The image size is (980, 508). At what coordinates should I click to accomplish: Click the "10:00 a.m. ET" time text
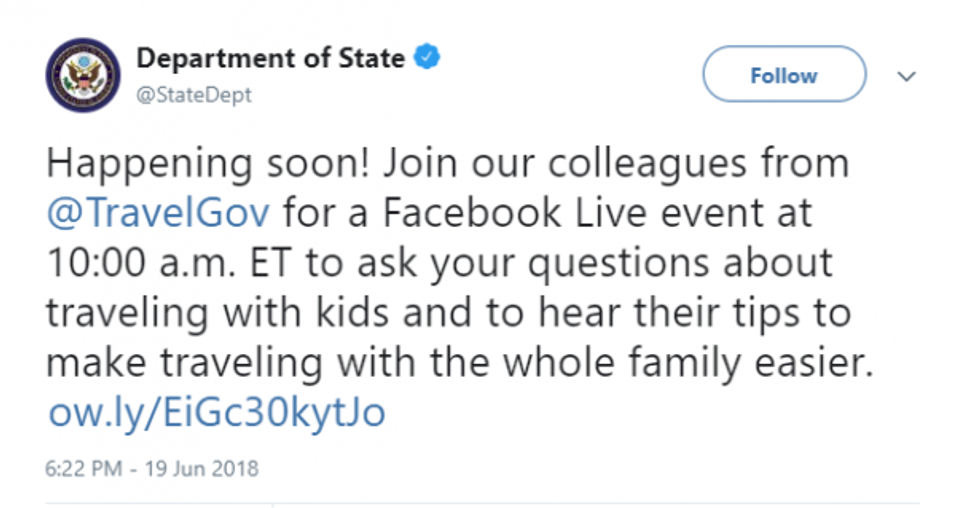[163, 262]
